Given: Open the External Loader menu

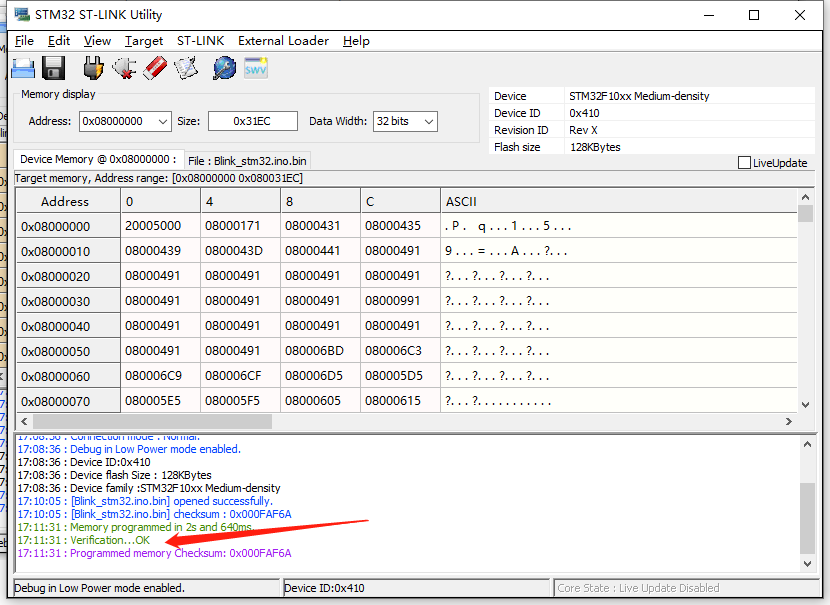Looking at the screenshot, I should pos(283,41).
